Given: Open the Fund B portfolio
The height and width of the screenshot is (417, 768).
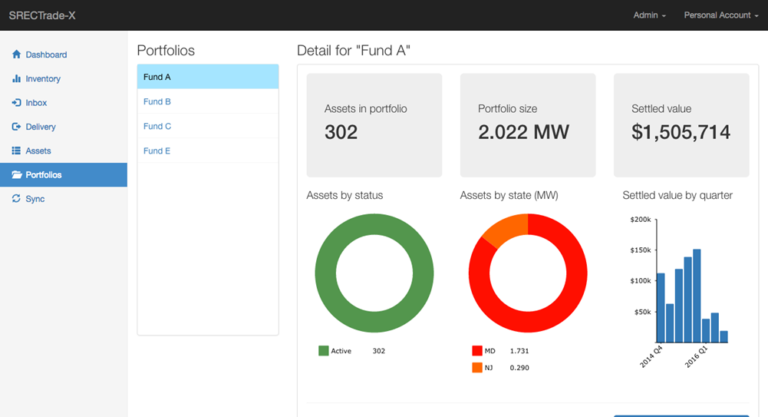Looking at the screenshot, I should (x=157, y=102).
